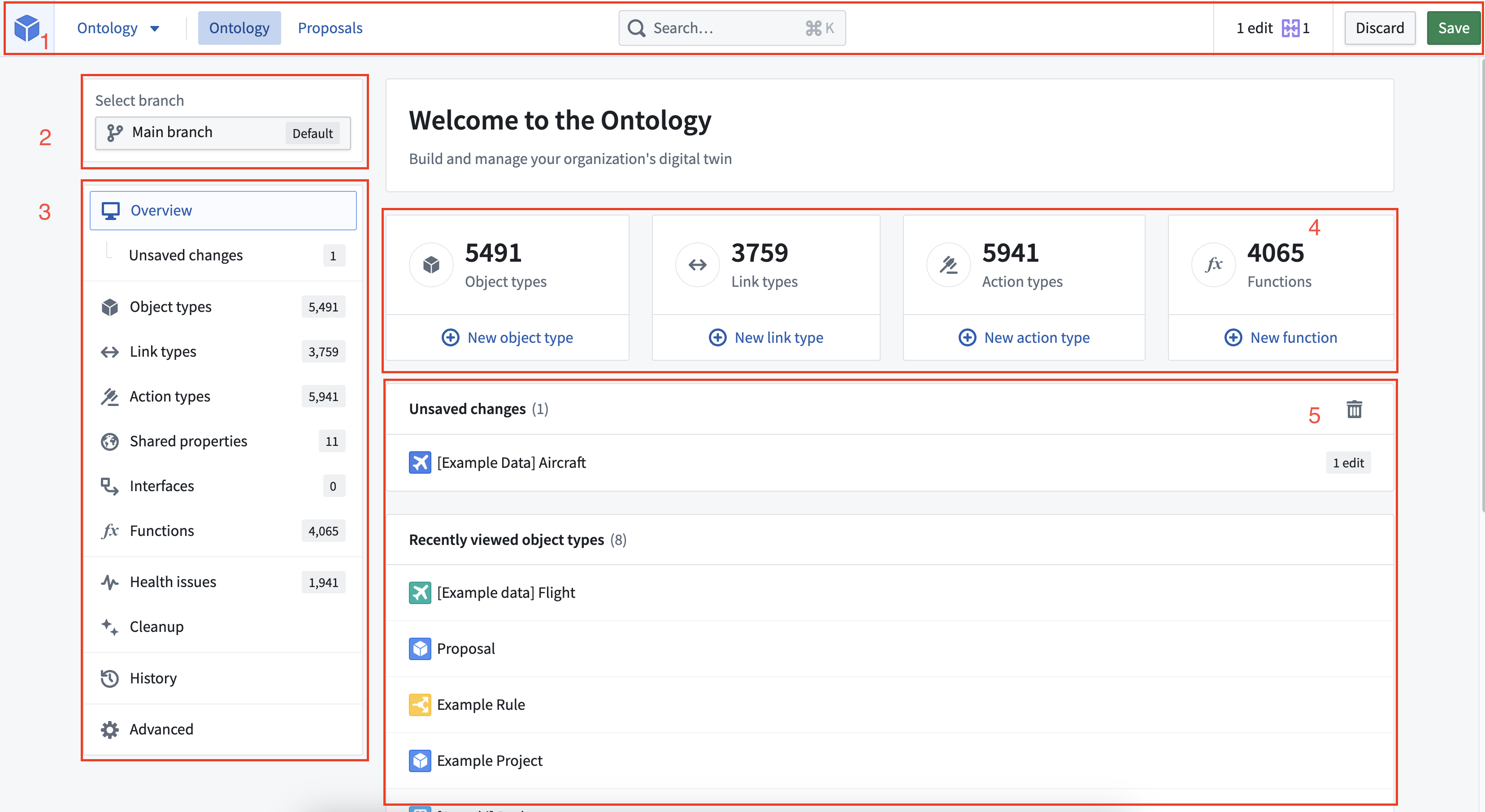
Task: Create a New link type
Action: (765, 337)
